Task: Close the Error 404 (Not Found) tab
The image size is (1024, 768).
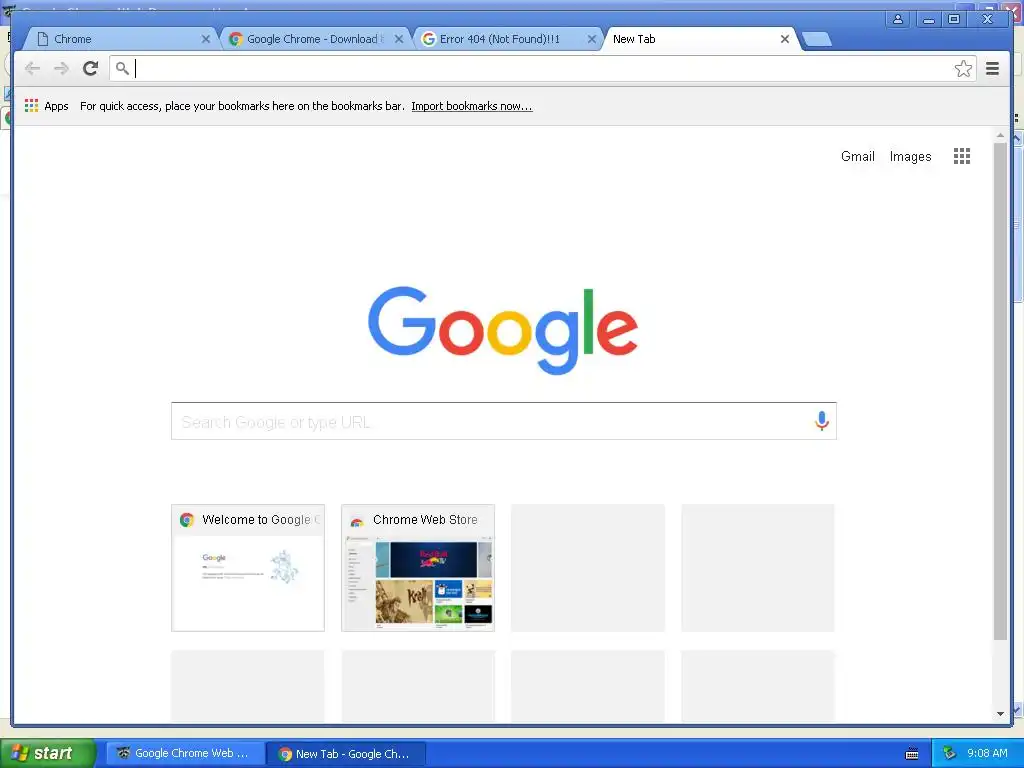Action: click(x=592, y=39)
